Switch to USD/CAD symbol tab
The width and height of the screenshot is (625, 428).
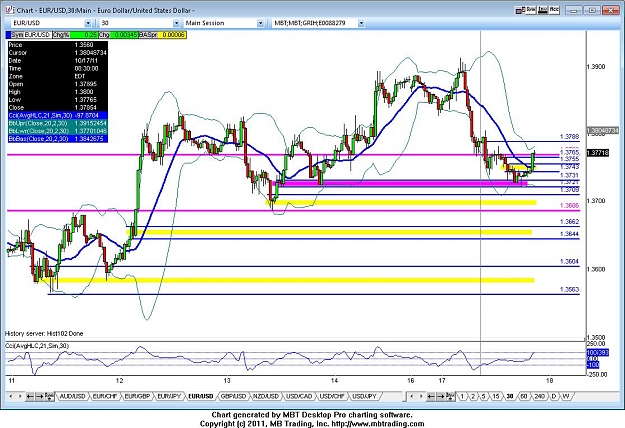click(299, 396)
